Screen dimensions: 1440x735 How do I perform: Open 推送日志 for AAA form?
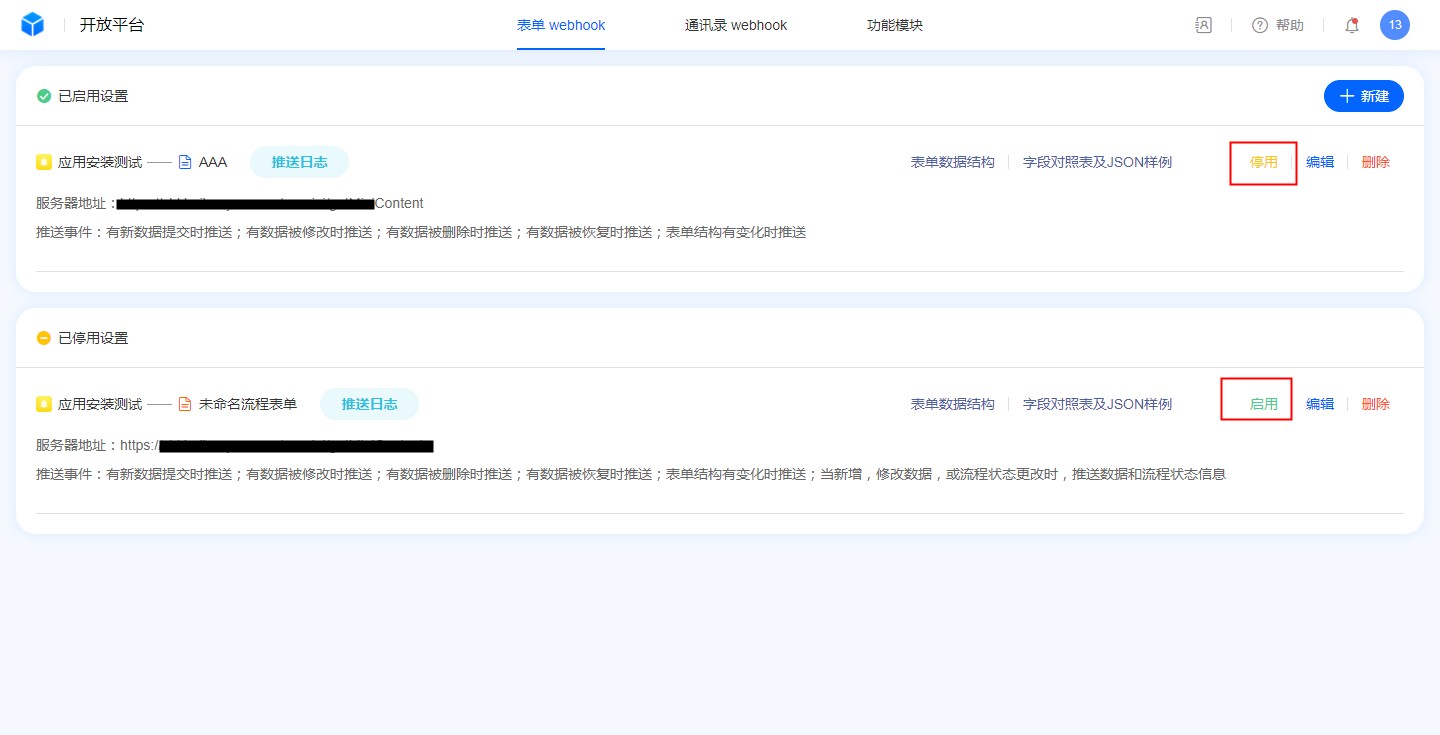tap(299, 162)
